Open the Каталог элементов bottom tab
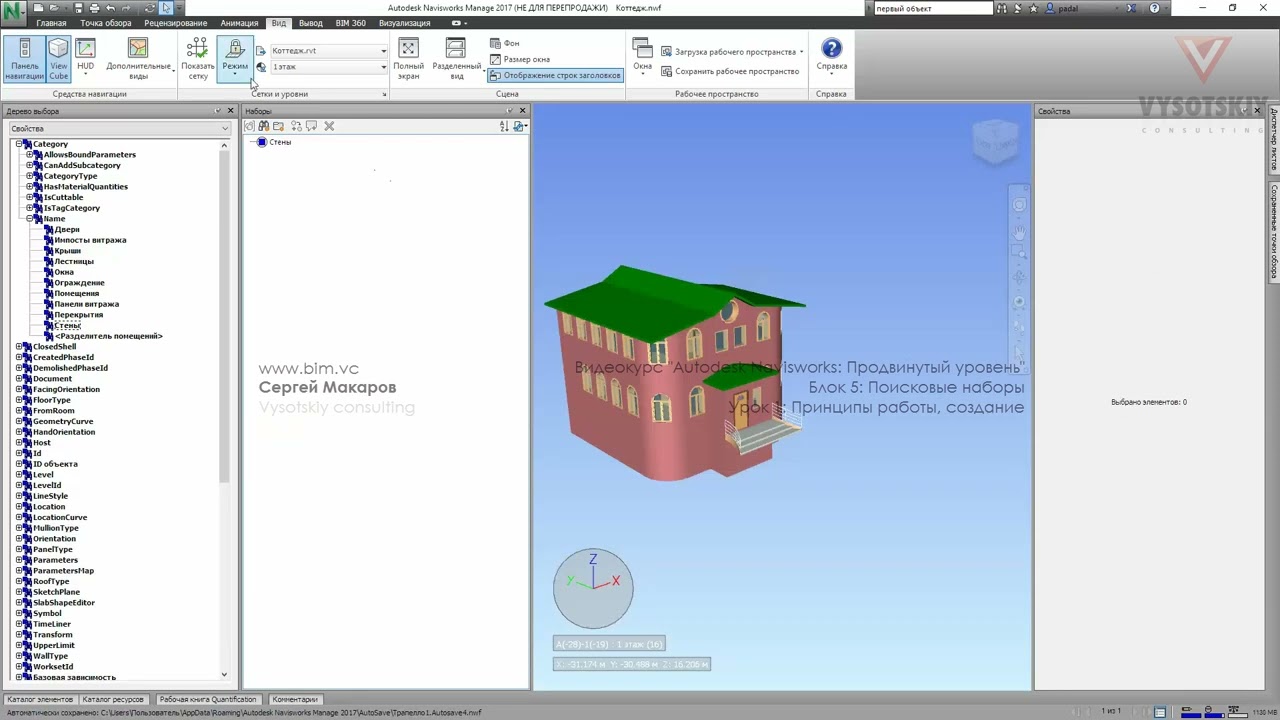 (x=40, y=700)
